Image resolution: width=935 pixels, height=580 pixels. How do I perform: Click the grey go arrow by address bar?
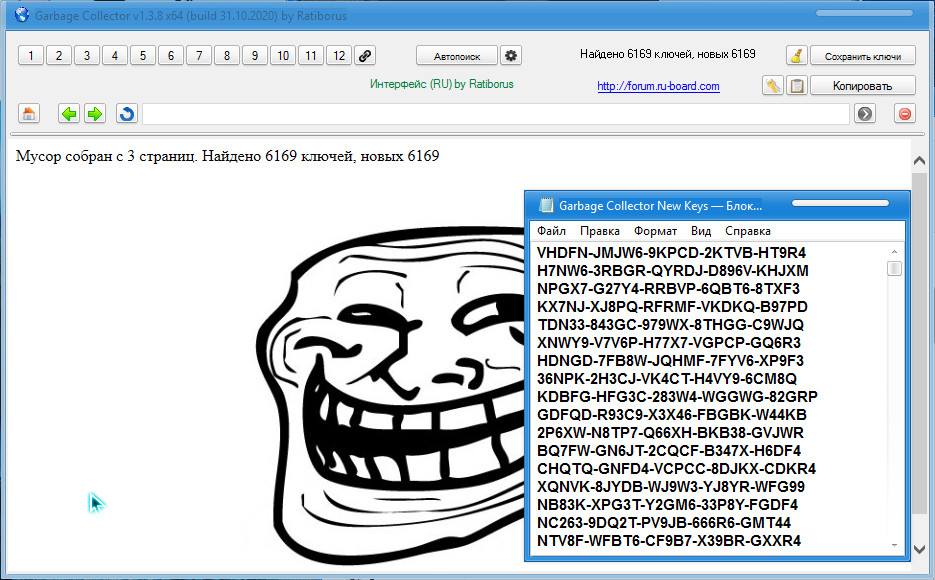(x=865, y=114)
